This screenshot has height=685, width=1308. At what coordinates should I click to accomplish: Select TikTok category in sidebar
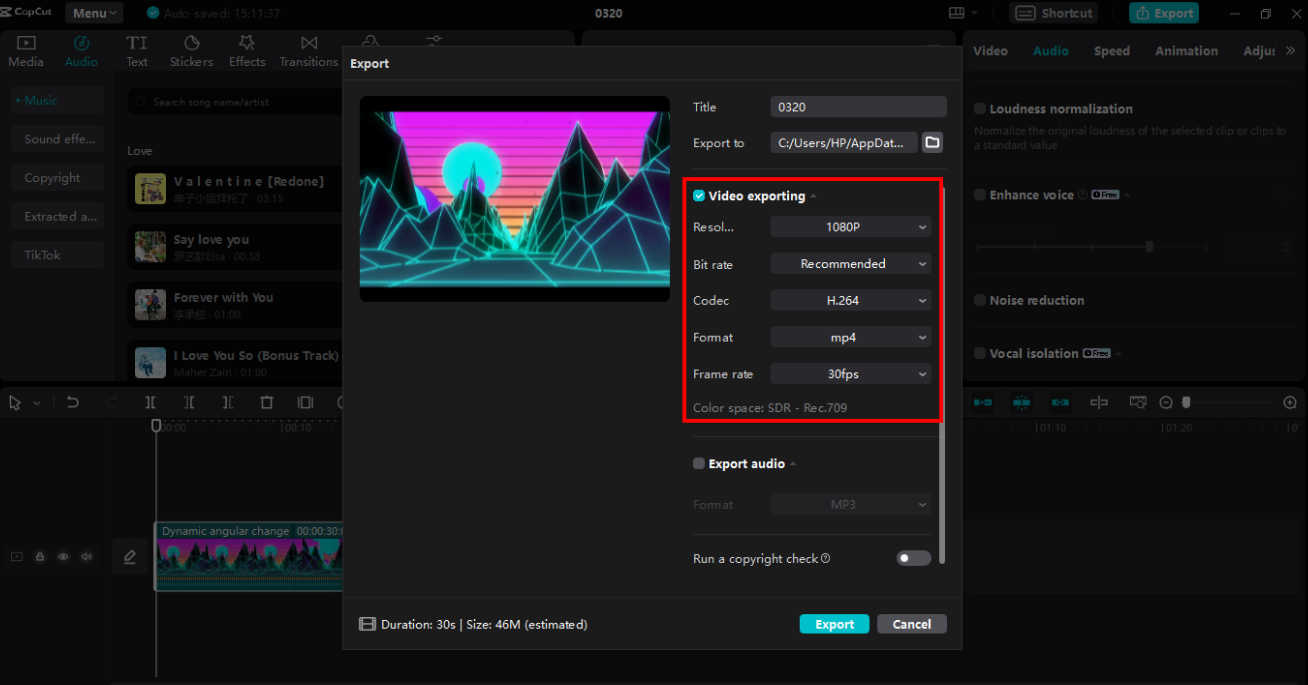pyautogui.click(x=58, y=255)
